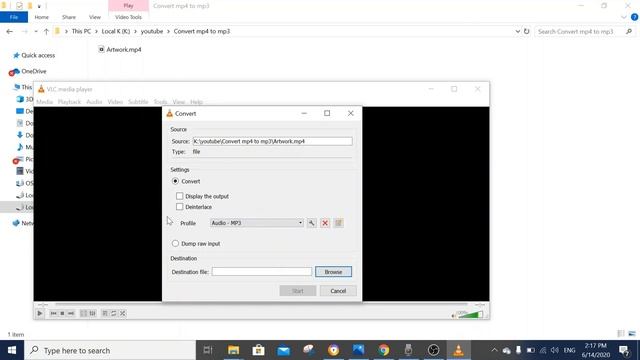Switch to Explorer View ribbon tab
640x360 pixels.
coord(95,17)
